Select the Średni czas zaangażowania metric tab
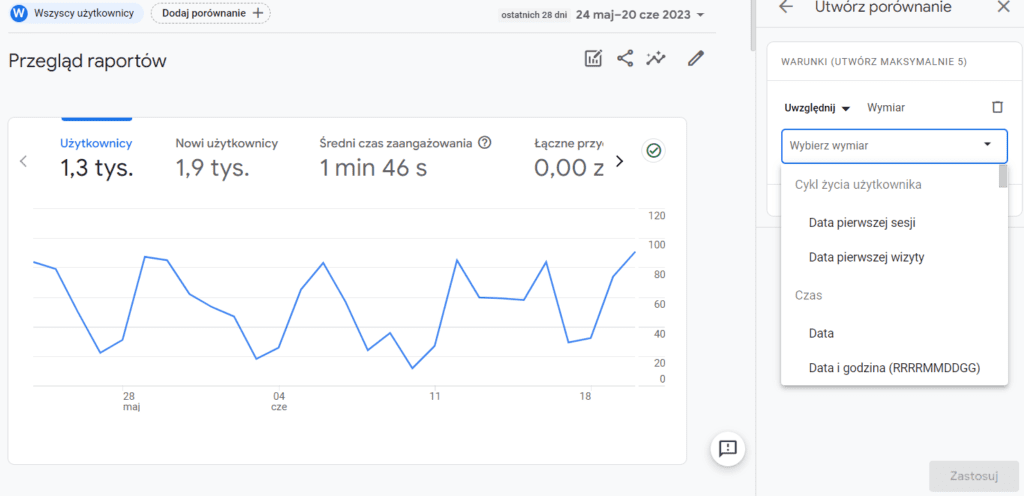Image resolution: width=1024 pixels, height=496 pixels. pos(405,157)
